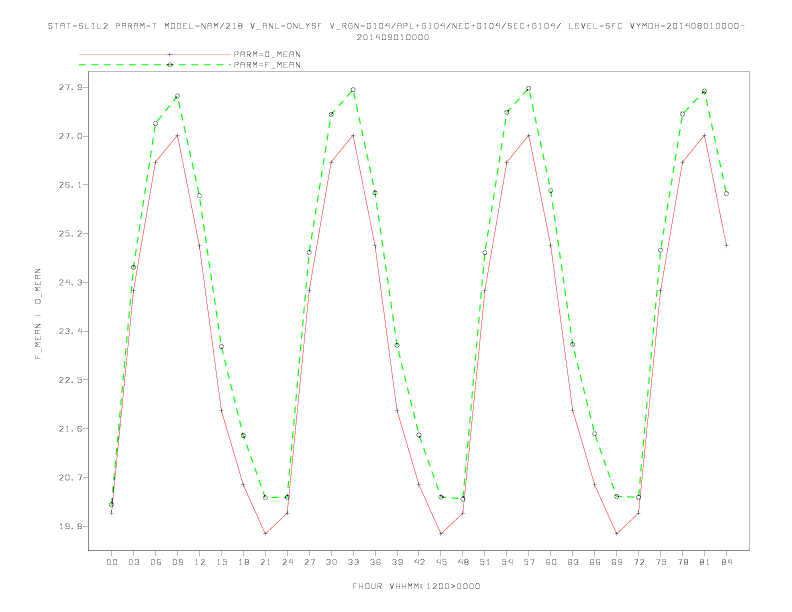Click the y-axis tick label 27.0
This screenshot has height=612, width=792.
pyautogui.click(x=70, y=136)
